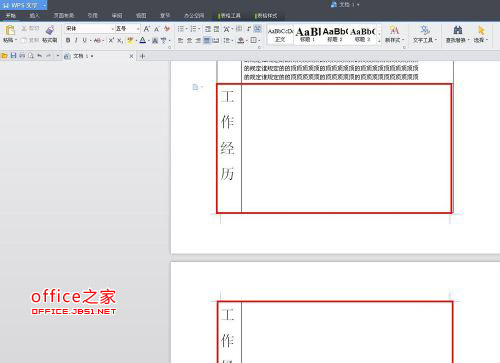Viewport: 500px width, 363px height.
Task: Click the Cut scissors icon
Action: (24, 29)
